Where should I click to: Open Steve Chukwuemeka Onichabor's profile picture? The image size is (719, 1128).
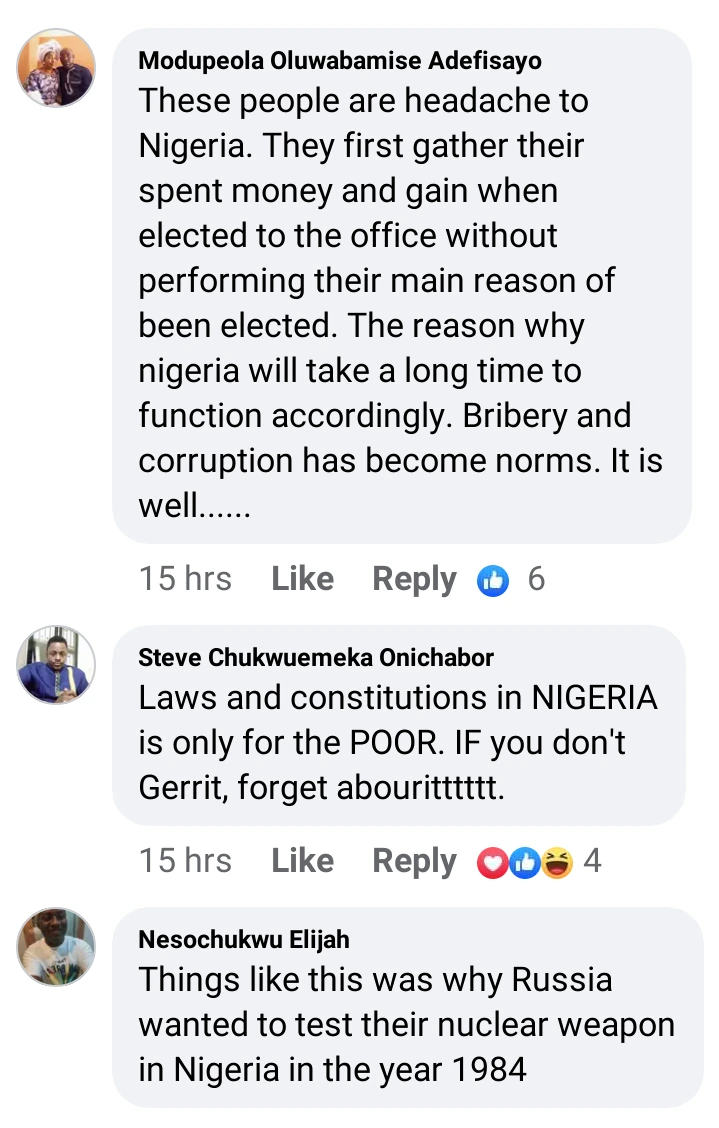coord(57,665)
